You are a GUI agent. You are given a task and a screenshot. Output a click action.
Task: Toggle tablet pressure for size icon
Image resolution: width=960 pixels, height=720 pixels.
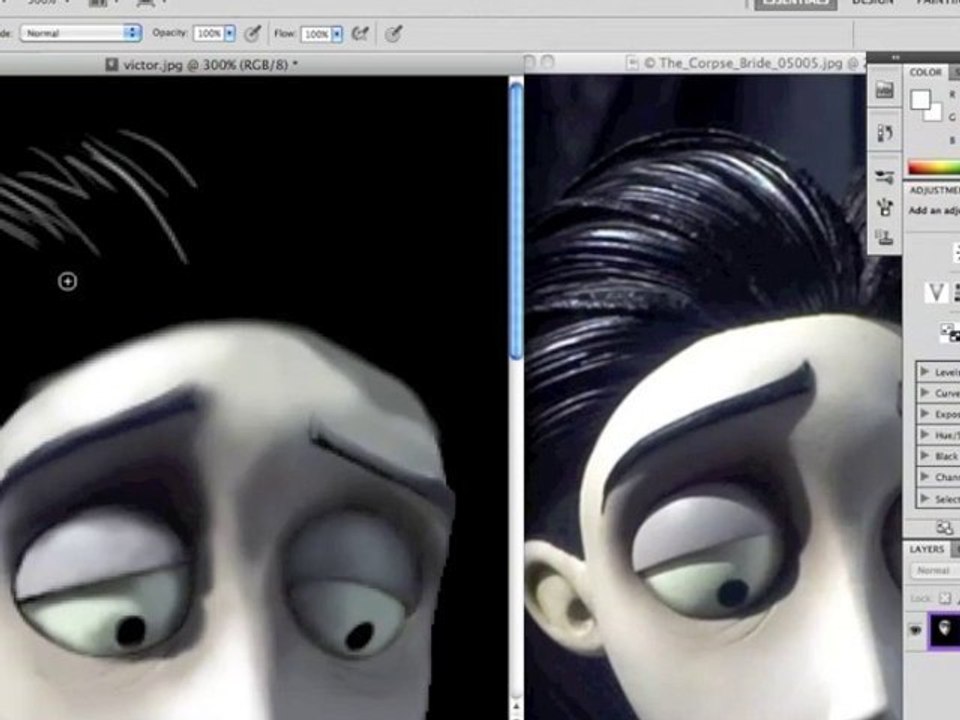coord(393,34)
